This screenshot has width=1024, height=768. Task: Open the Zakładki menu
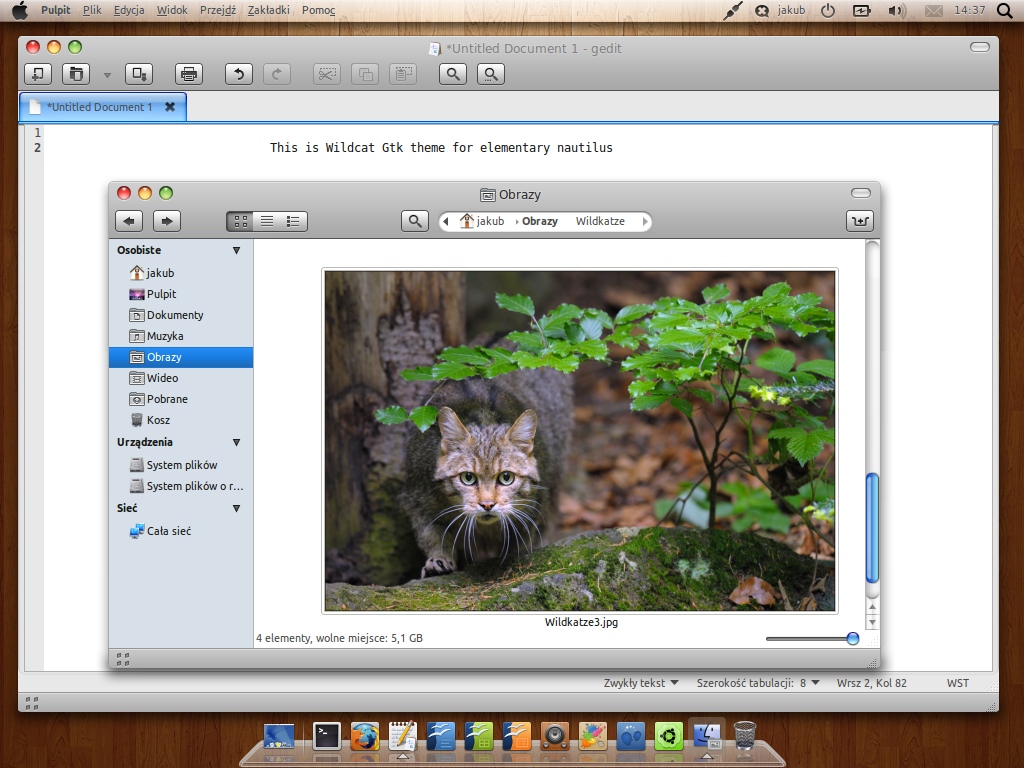click(x=268, y=10)
